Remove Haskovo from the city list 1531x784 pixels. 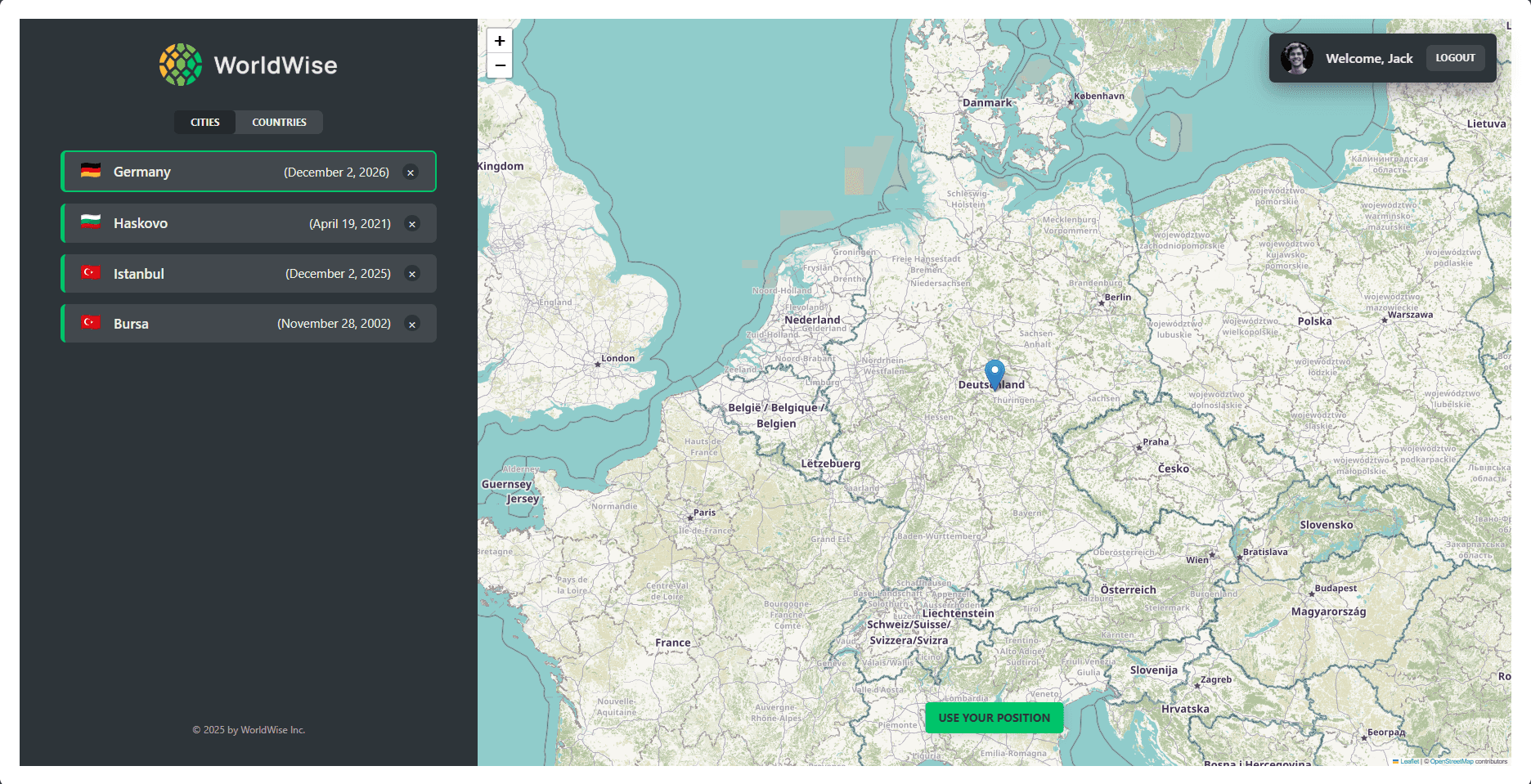click(411, 223)
